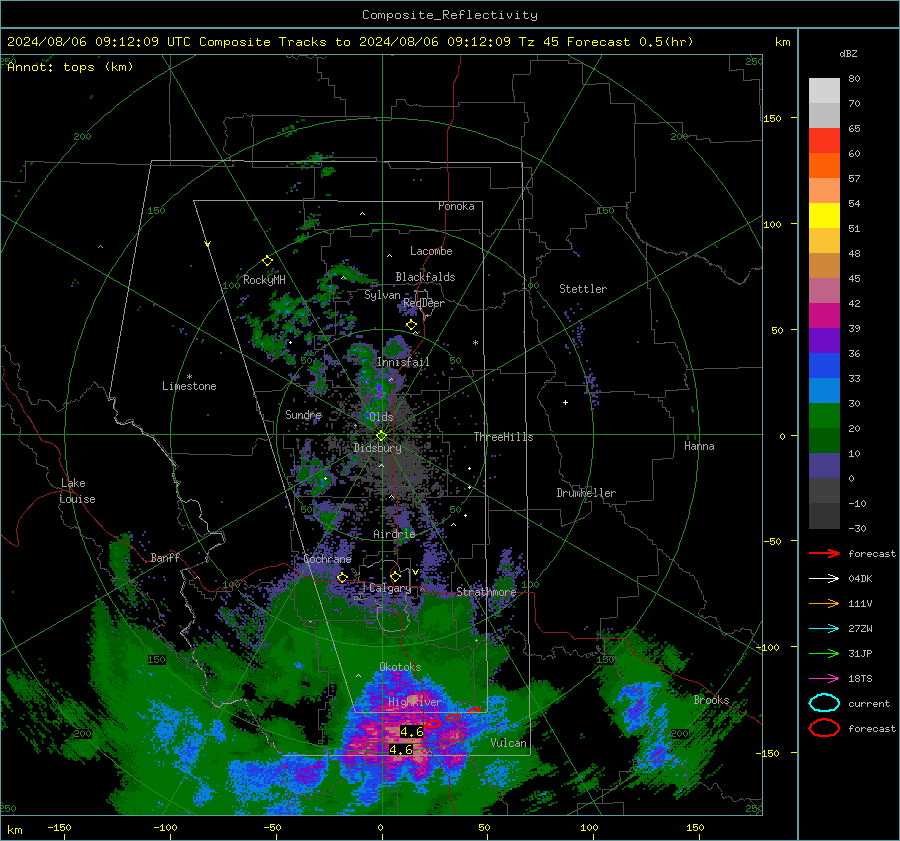Click the red forecast arrow in legend

[x=824, y=553]
